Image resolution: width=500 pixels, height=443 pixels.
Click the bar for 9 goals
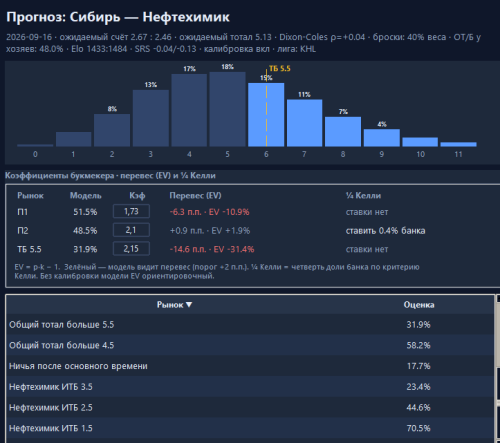[x=382, y=138]
